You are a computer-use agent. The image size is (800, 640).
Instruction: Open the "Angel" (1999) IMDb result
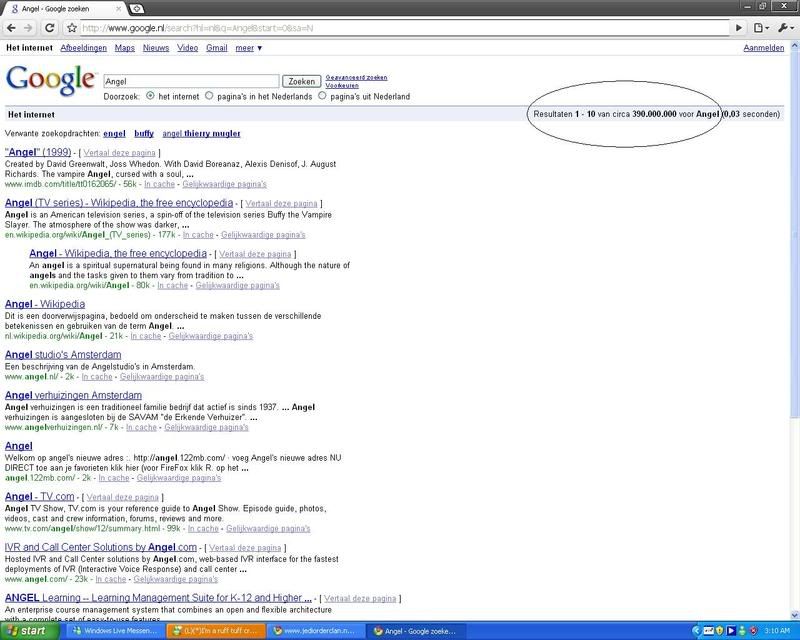click(38, 152)
